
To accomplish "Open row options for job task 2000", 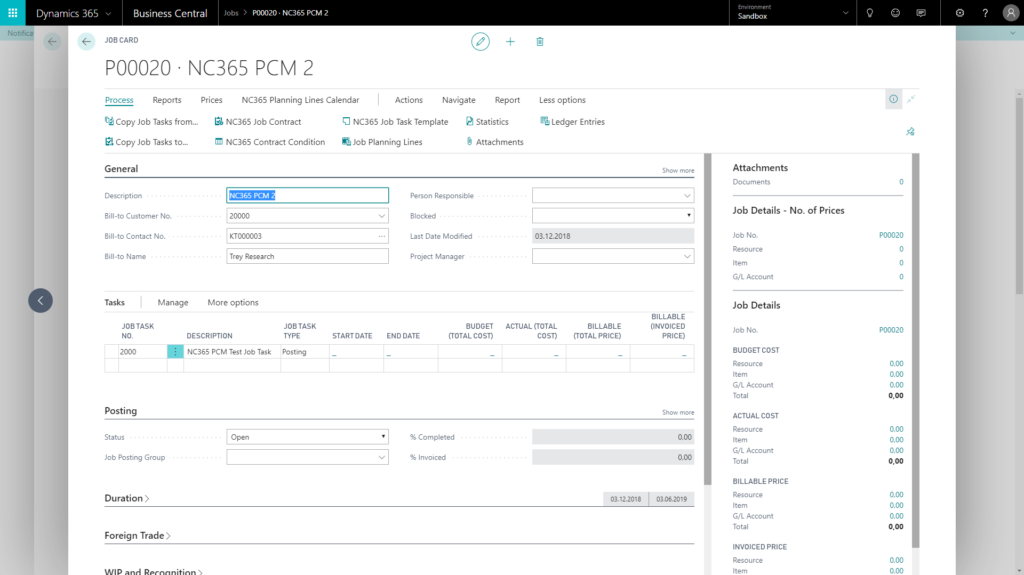I will (175, 352).
